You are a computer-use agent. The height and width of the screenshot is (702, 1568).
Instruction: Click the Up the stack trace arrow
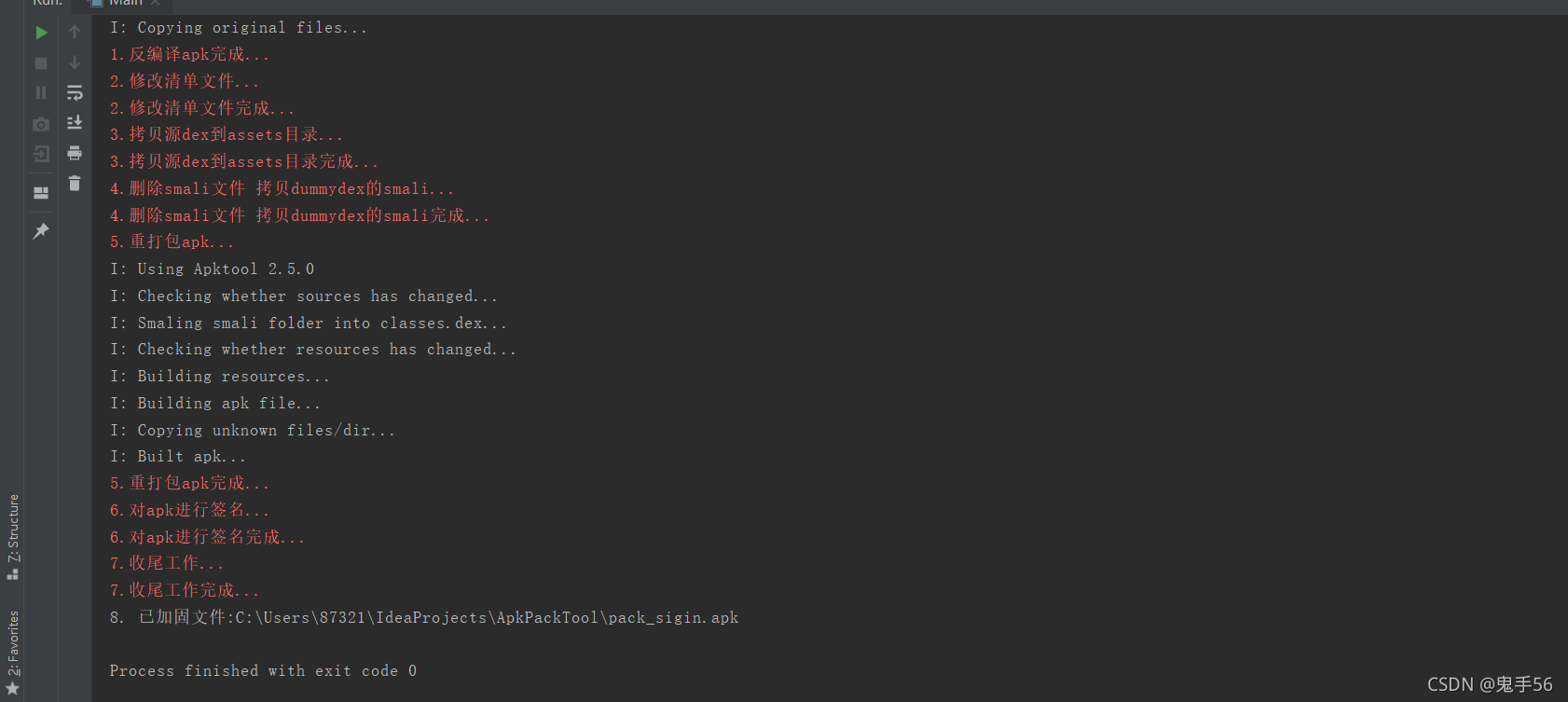75,33
